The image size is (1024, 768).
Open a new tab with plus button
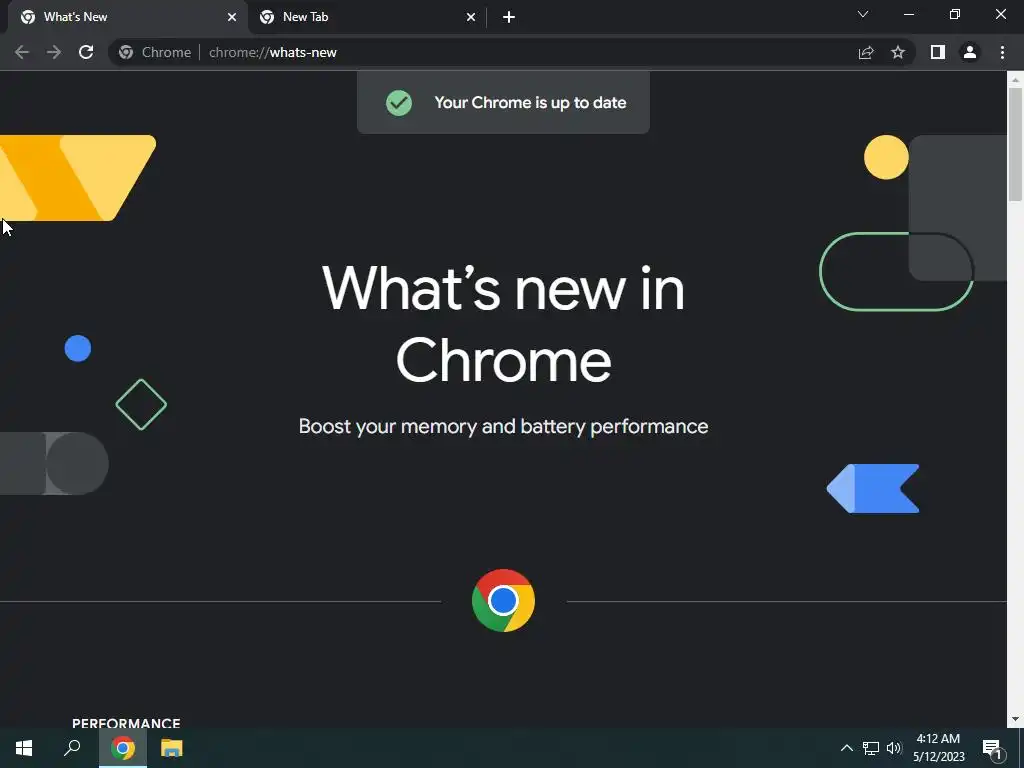(x=509, y=17)
